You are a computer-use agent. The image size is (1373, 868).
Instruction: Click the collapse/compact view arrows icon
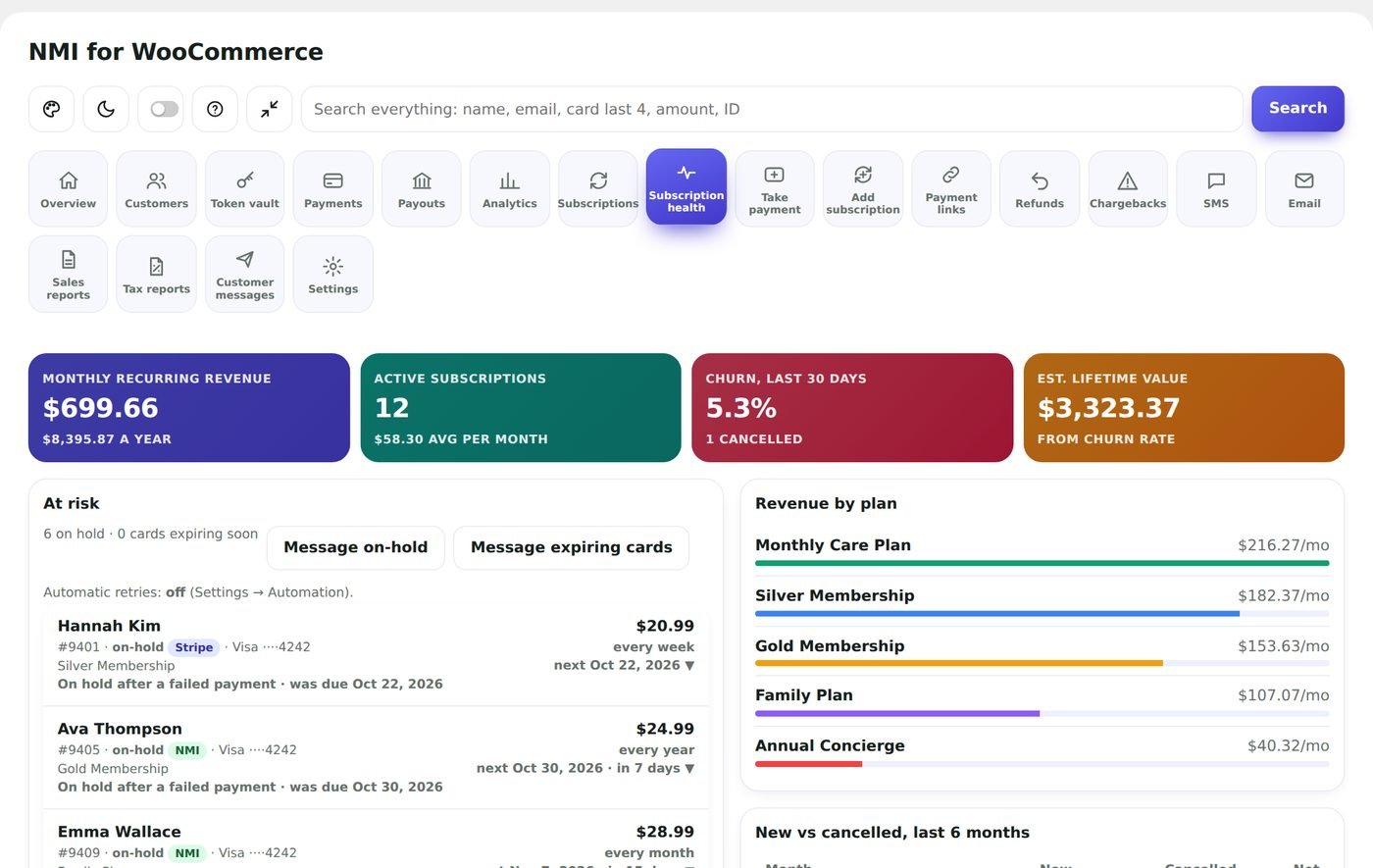269,109
